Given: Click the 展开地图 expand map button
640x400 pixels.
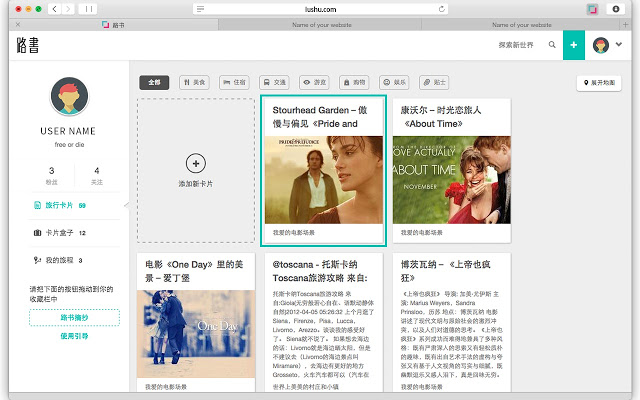Looking at the screenshot, I should click(599, 83).
